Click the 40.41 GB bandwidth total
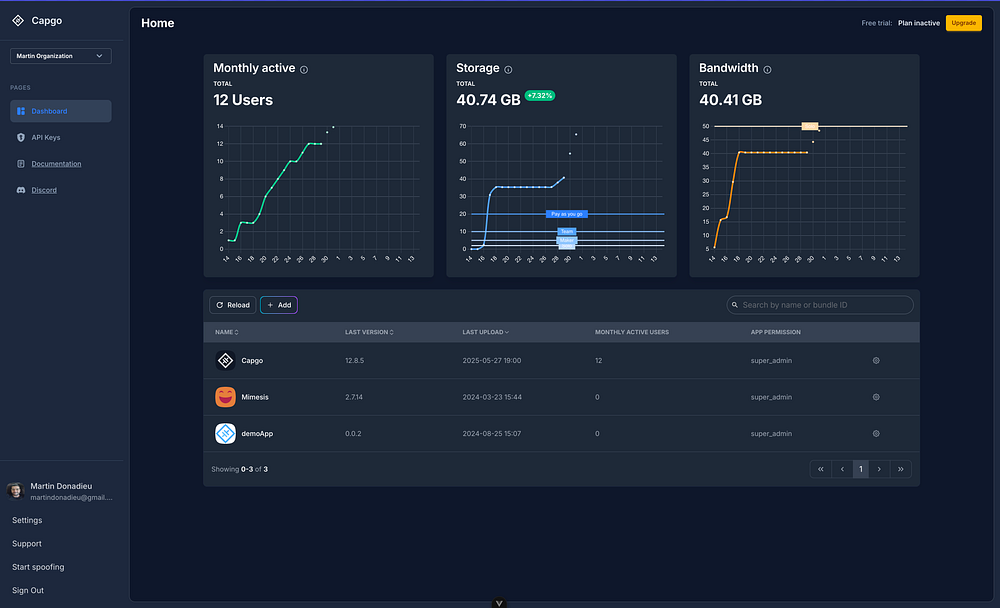This screenshot has width=1000, height=608. click(x=730, y=100)
